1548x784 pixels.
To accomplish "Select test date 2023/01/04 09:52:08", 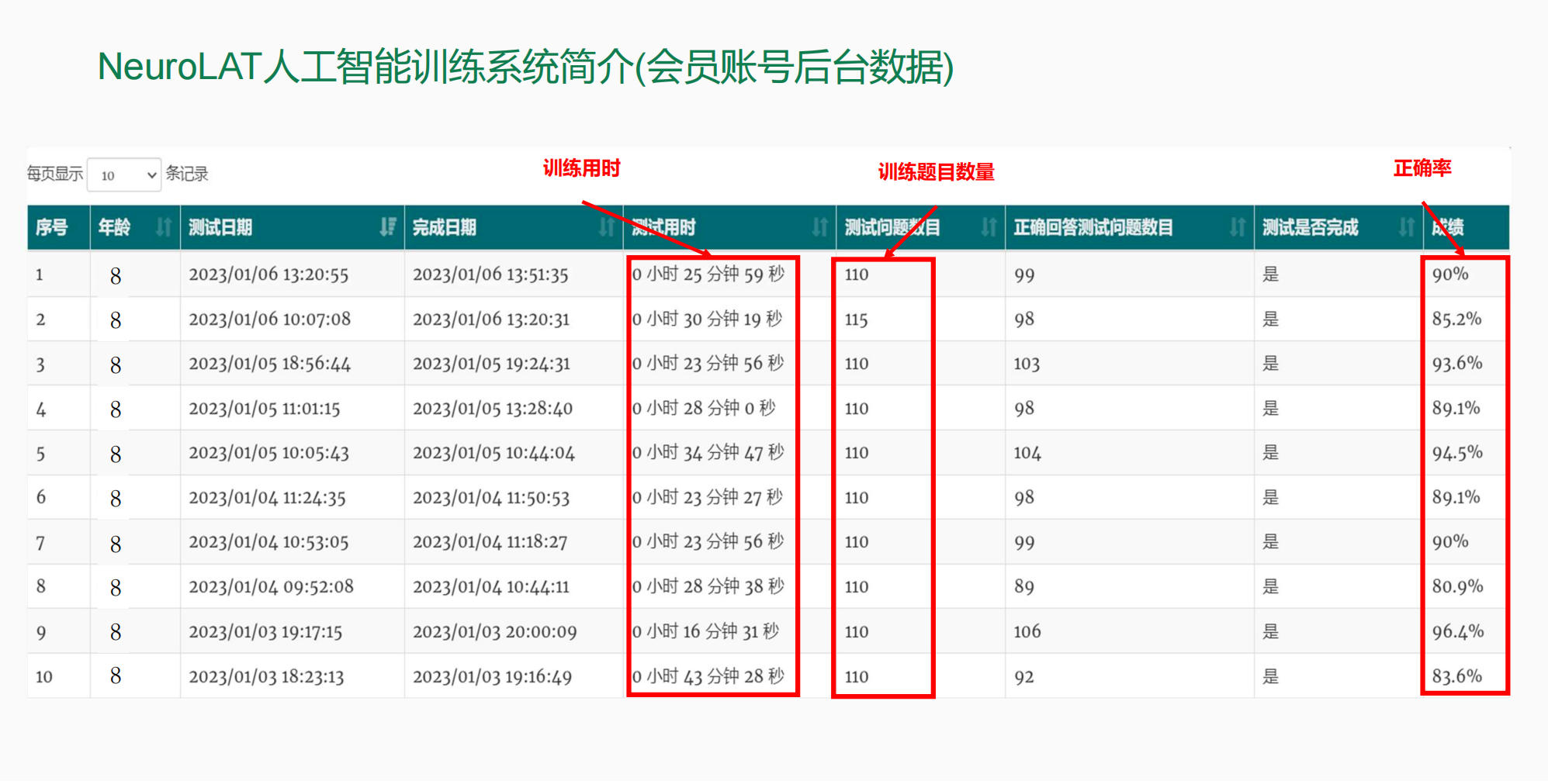I will click(271, 587).
